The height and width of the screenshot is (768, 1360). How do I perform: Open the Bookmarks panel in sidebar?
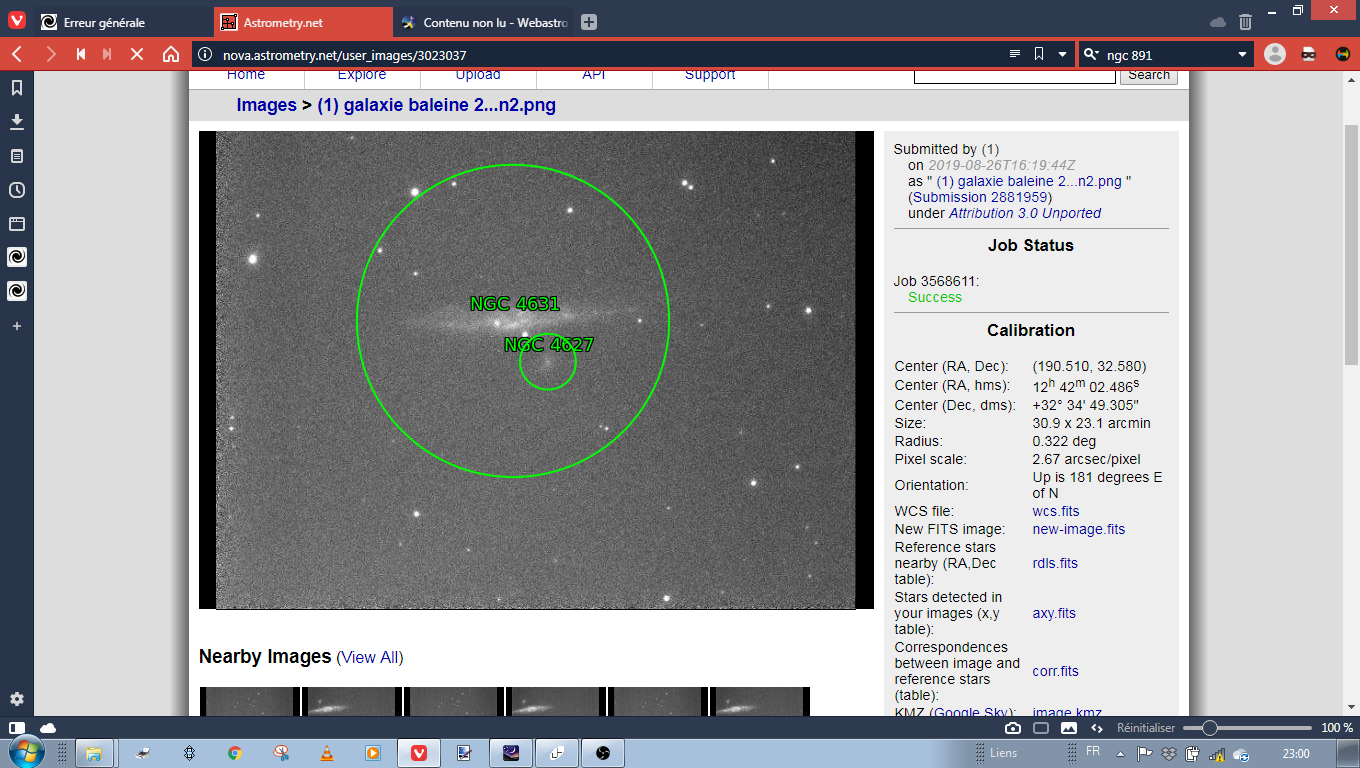click(x=17, y=88)
